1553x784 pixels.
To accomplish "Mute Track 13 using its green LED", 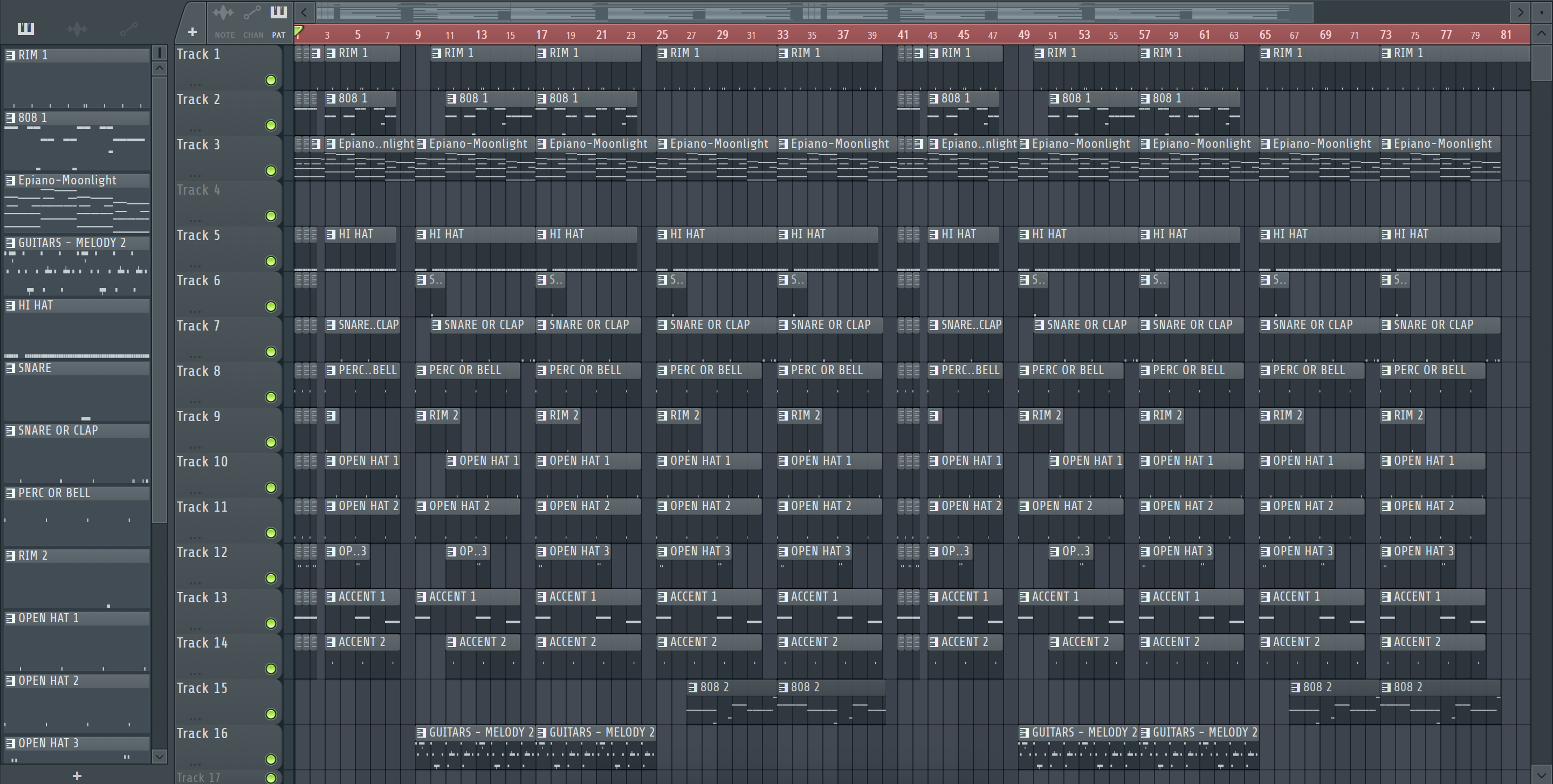I will (271, 624).
